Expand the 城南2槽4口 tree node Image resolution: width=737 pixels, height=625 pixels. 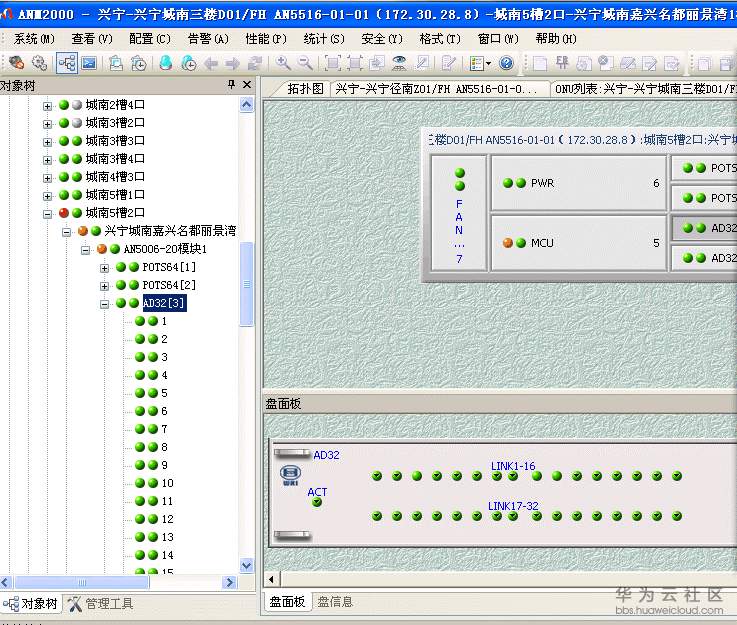coord(47,106)
